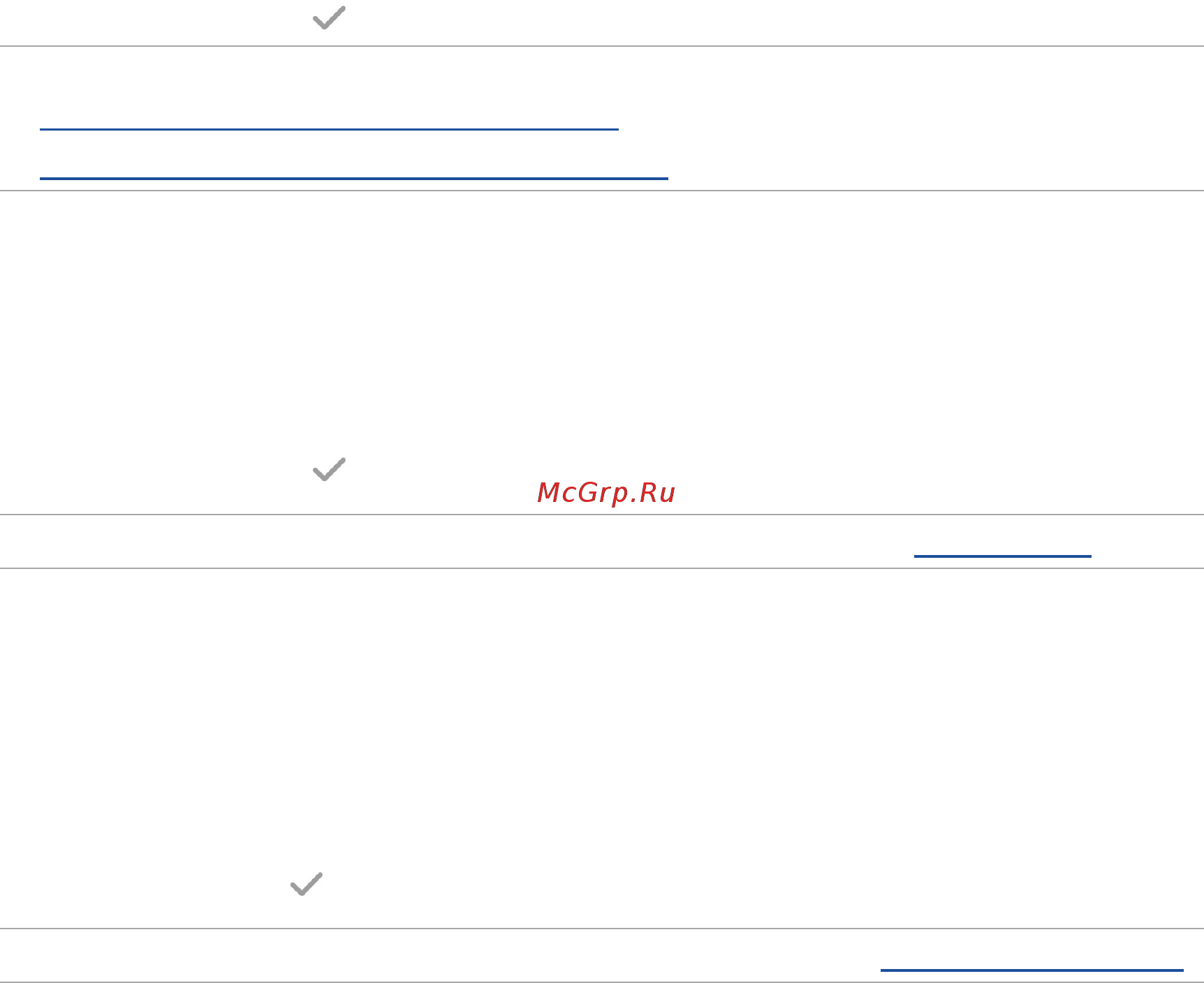Click the gray checkmark just above McGrp.Ru watermark
The height and width of the screenshot is (983, 1204).
(329, 469)
